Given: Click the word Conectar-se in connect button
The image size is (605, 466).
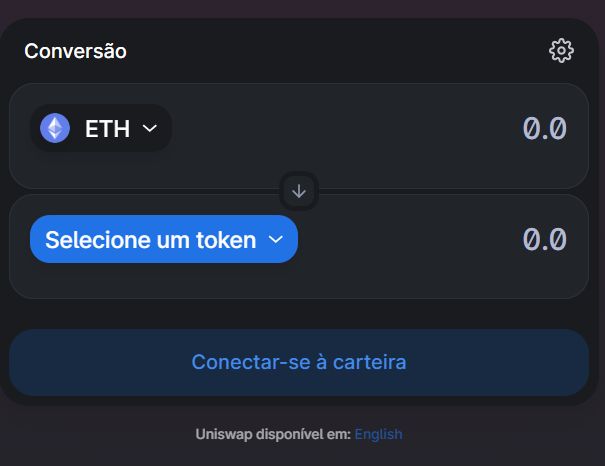Looking at the screenshot, I should tap(251, 362).
